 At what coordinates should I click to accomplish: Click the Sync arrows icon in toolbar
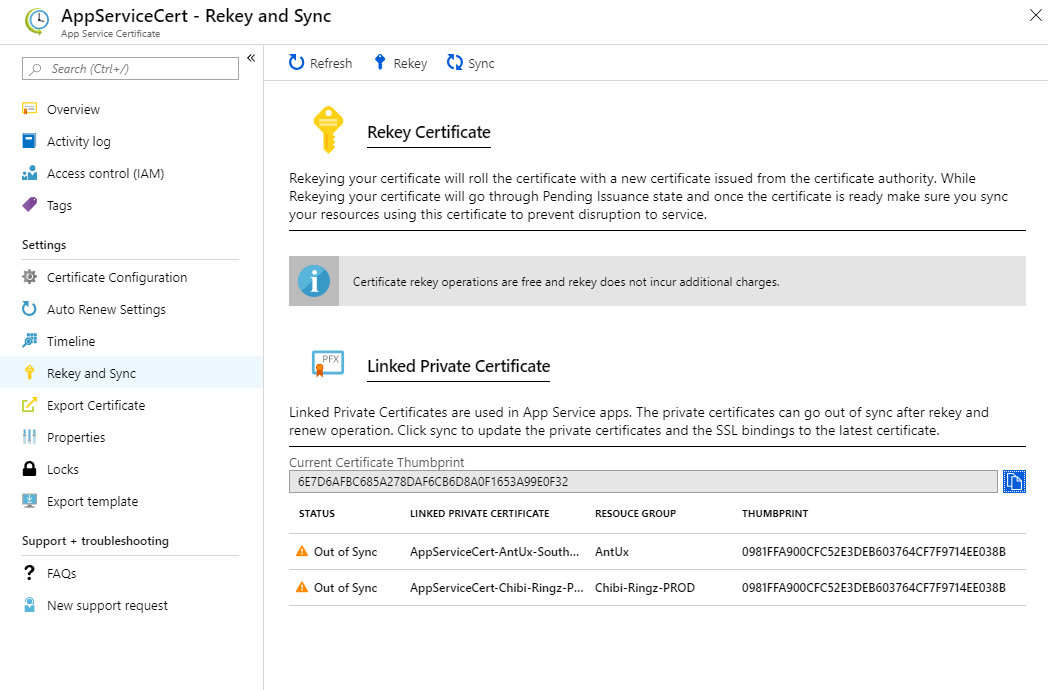(x=455, y=63)
